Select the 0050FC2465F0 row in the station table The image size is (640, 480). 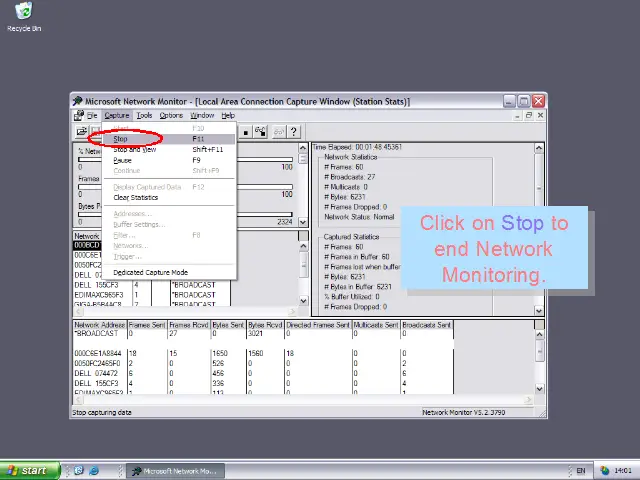tap(263, 363)
